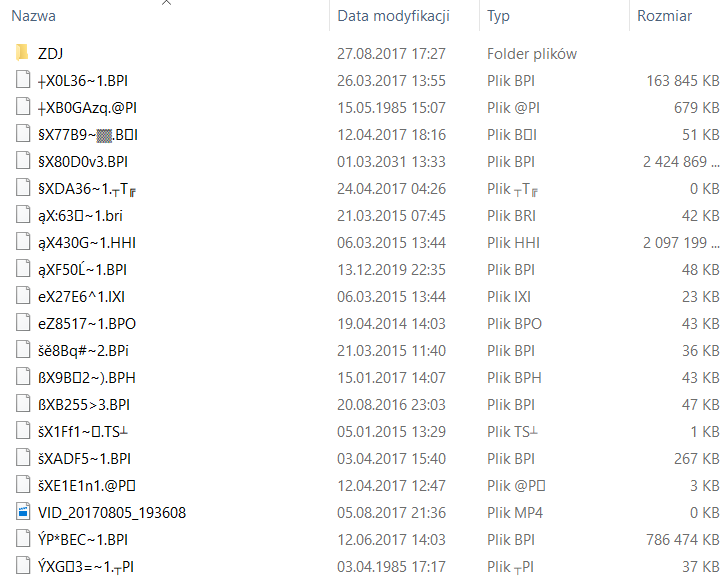Sort by the Rozmiar column header
The width and height of the screenshot is (728, 576).
[x=664, y=16]
